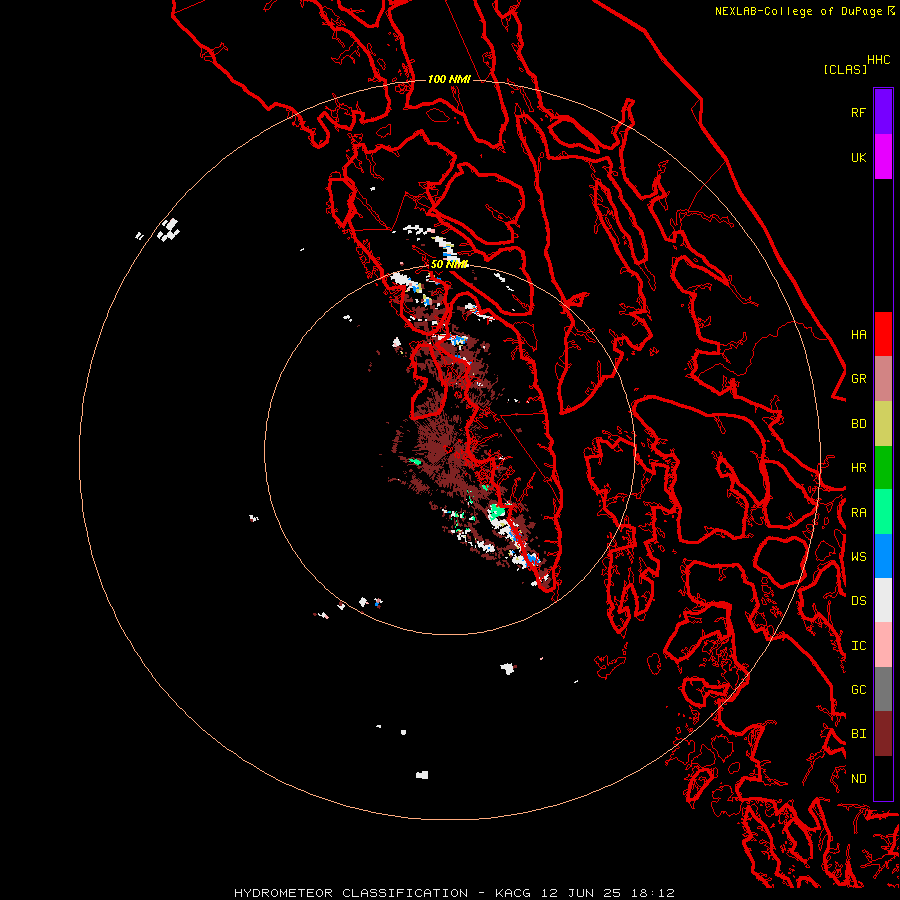
Task: Click the RF purple color swatch
Action: pyautogui.click(x=883, y=112)
